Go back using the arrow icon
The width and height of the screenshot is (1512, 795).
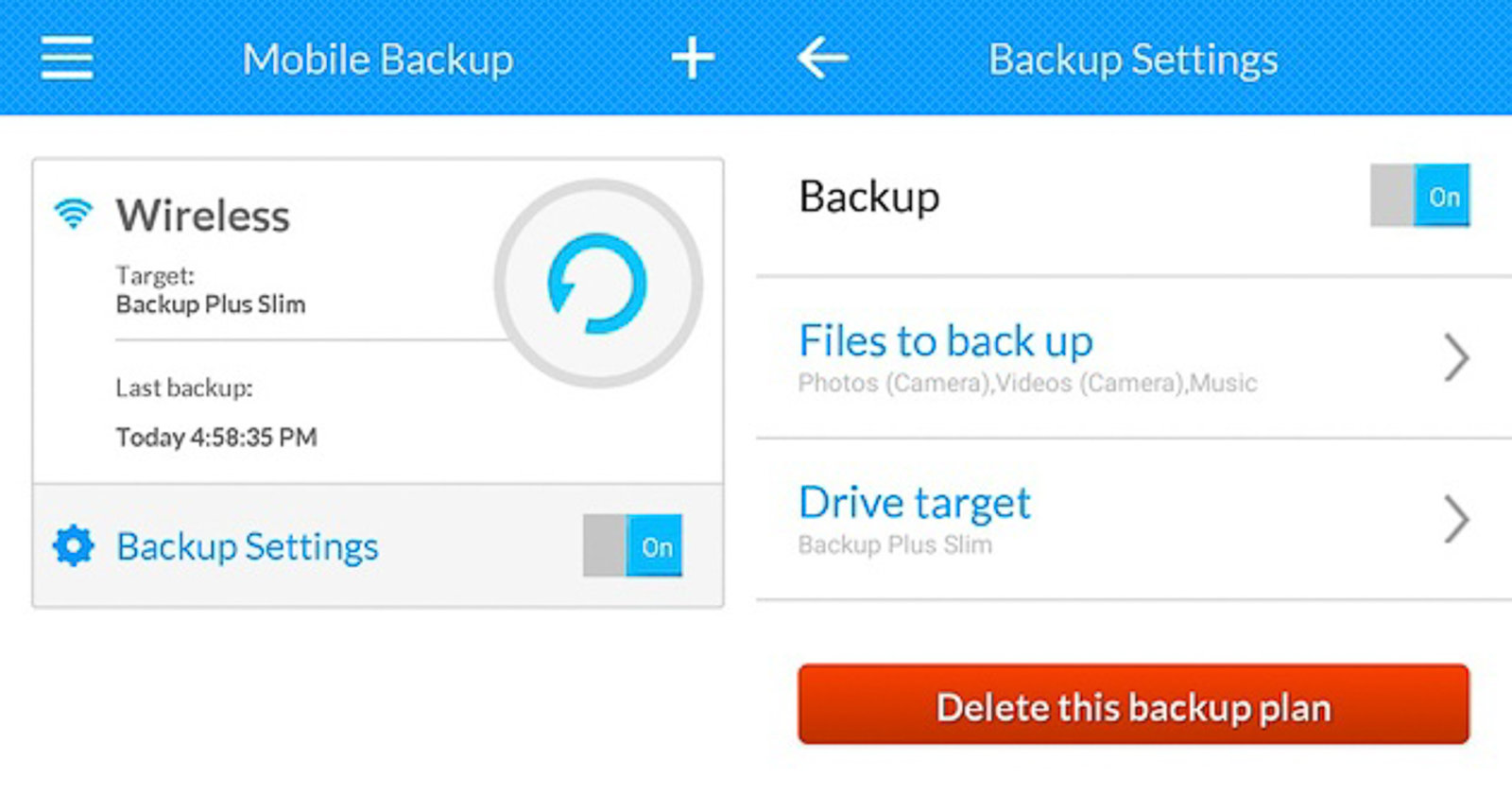click(x=821, y=59)
